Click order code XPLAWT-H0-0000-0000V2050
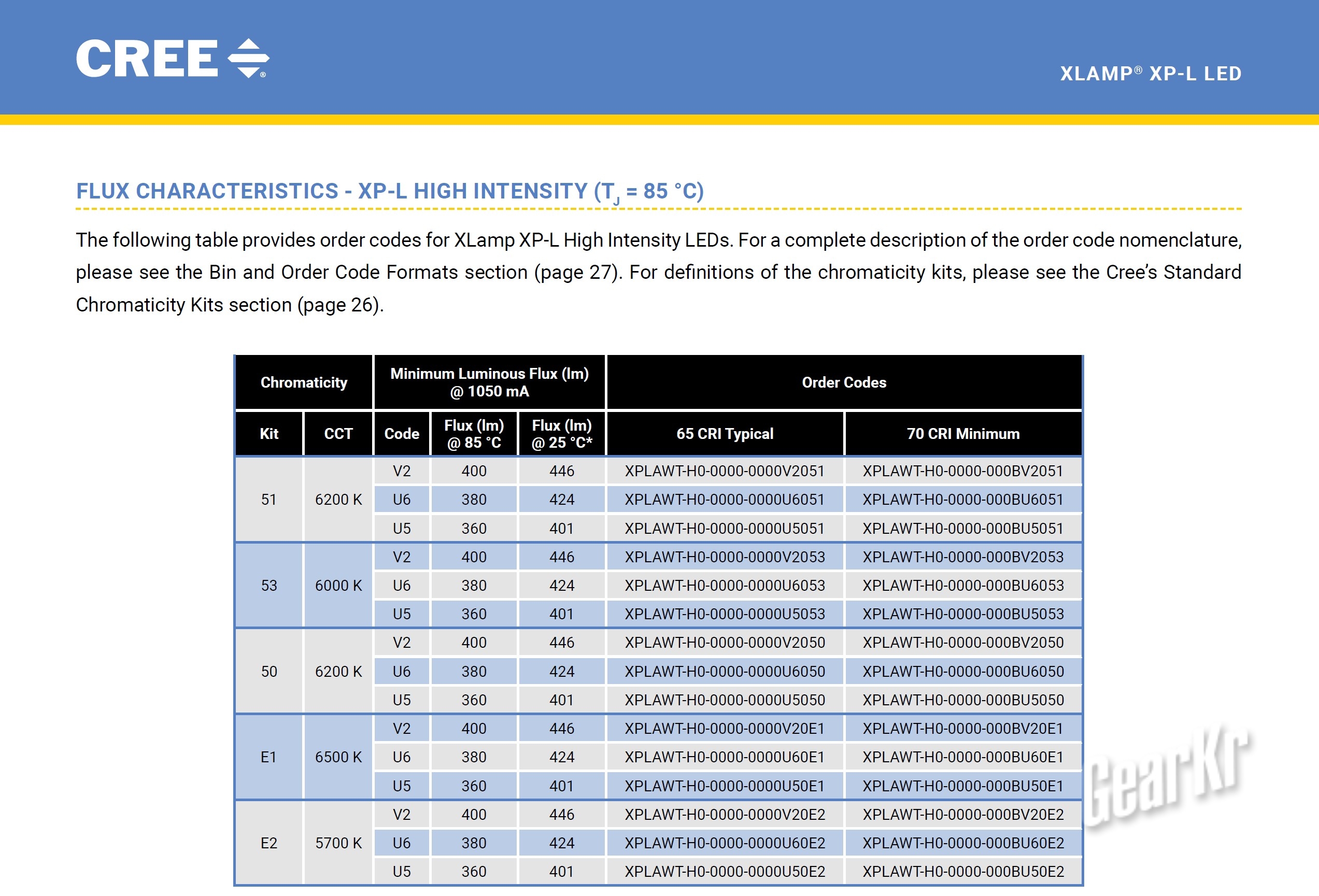Image resolution: width=1319 pixels, height=896 pixels. coord(725,643)
